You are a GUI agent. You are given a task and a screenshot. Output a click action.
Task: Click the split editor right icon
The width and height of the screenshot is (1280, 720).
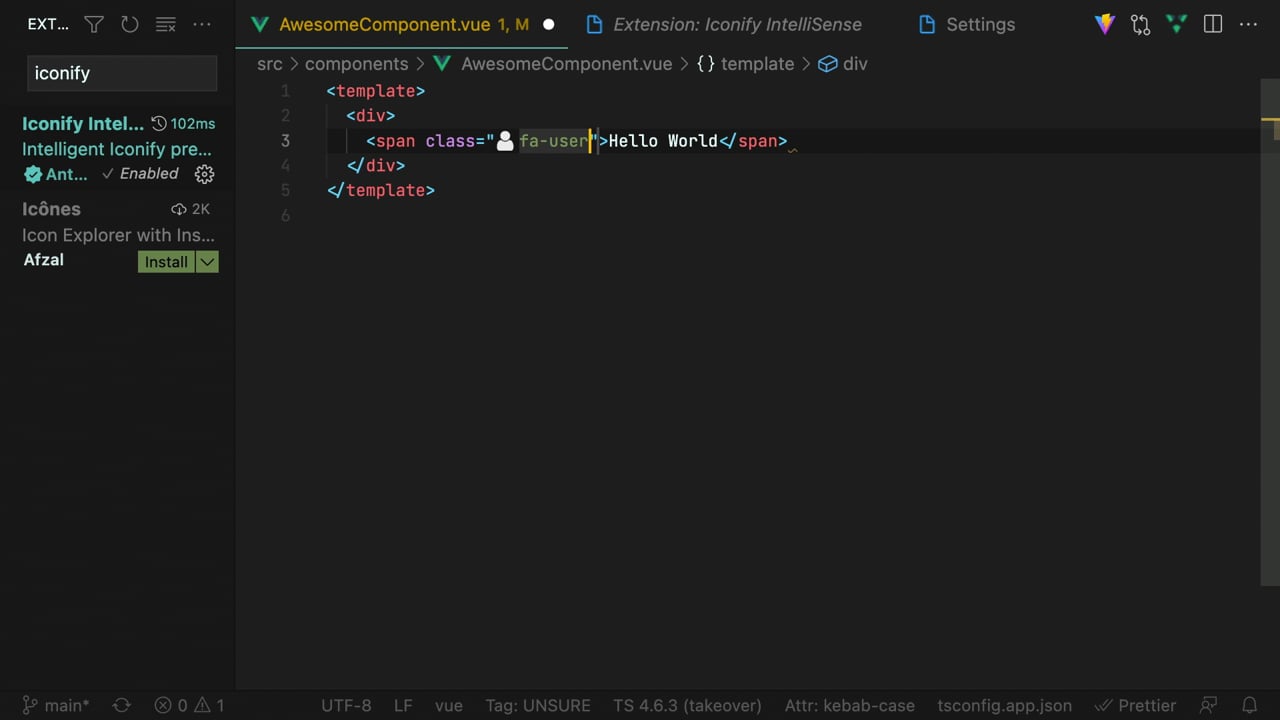click(1213, 25)
